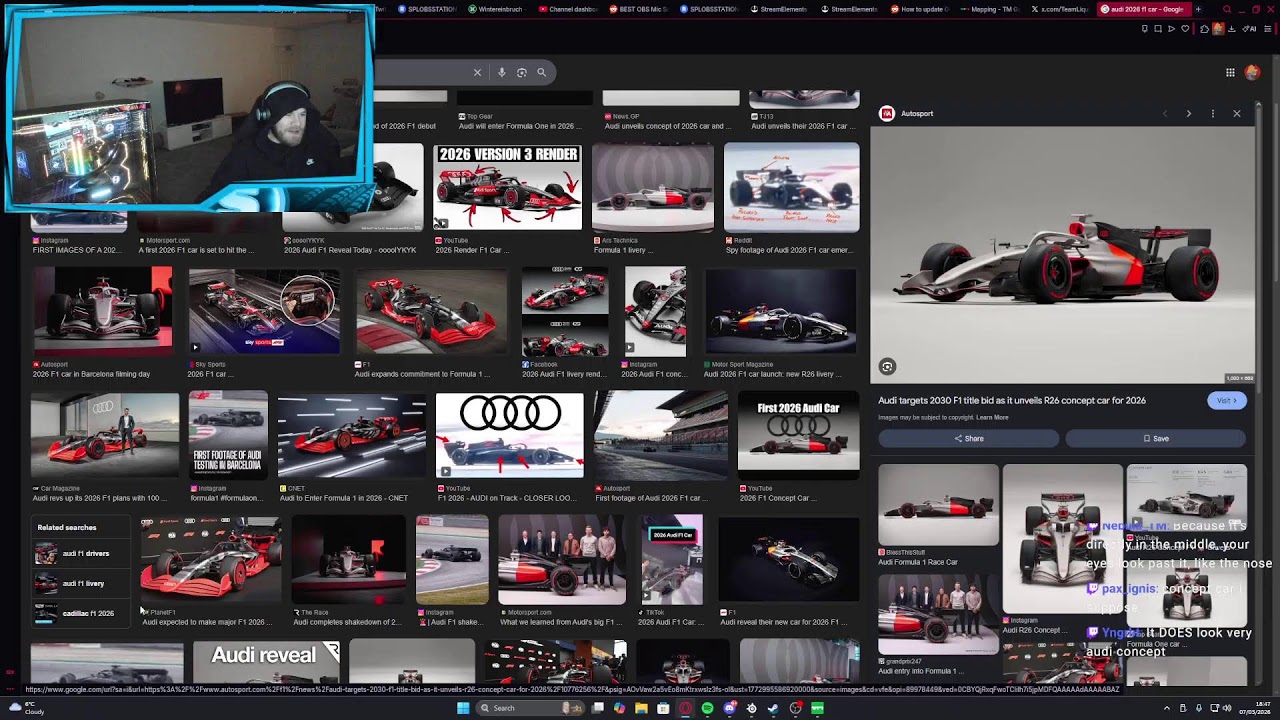Open Microsoft Store from the taskbar
Screen dimensions: 1280x720
point(663,708)
